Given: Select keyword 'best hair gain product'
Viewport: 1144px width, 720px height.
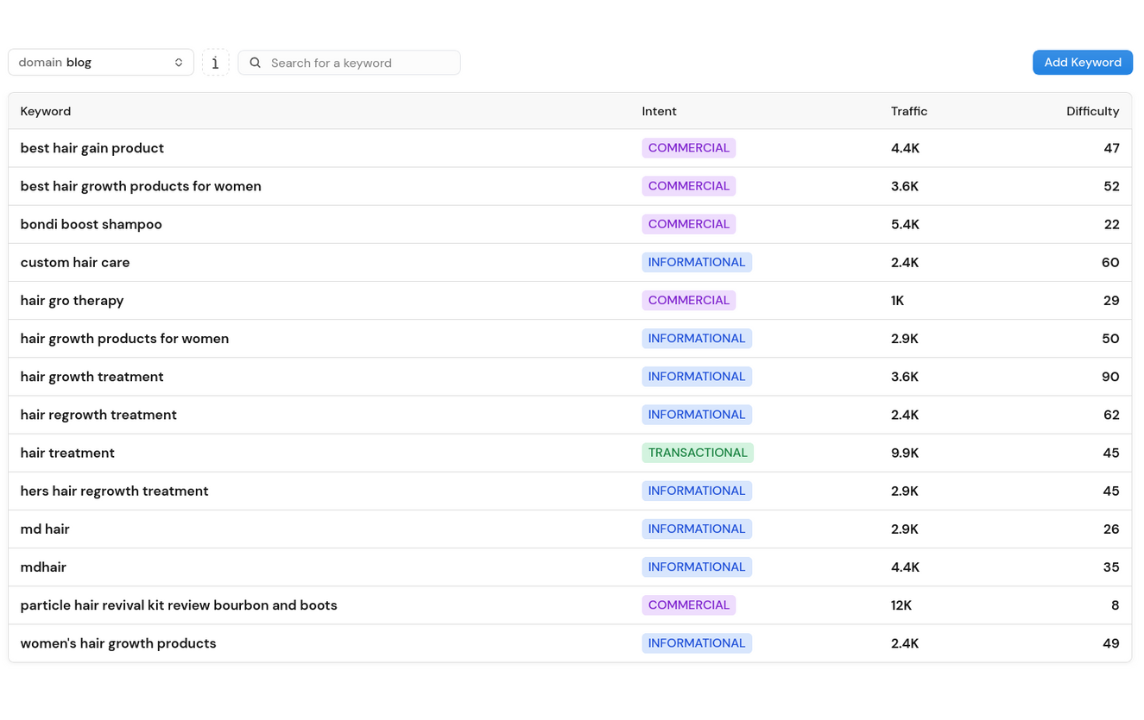Looking at the screenshot, I should 92,148.
